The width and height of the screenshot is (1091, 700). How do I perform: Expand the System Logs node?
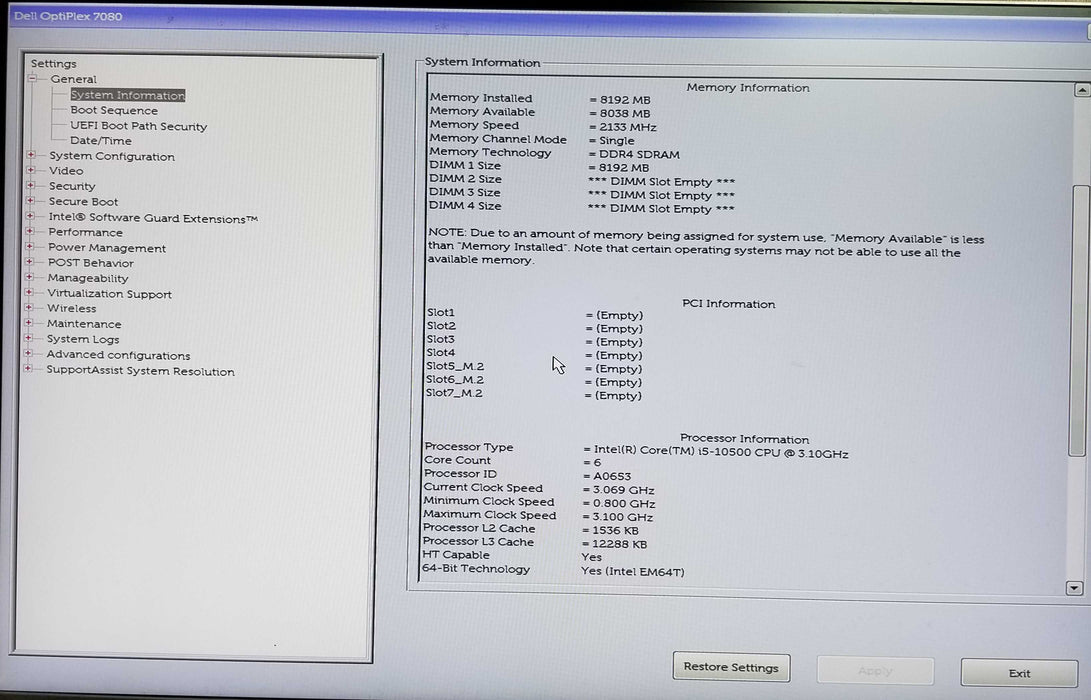coord(29,338)
